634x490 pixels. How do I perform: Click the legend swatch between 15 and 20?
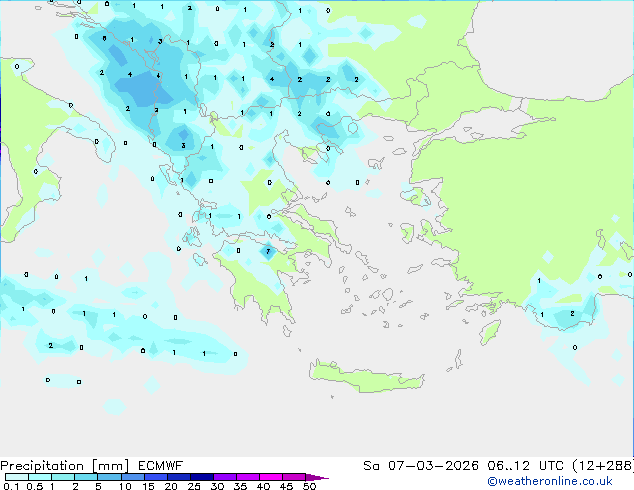pyautogui.click(x=155, y=477)
